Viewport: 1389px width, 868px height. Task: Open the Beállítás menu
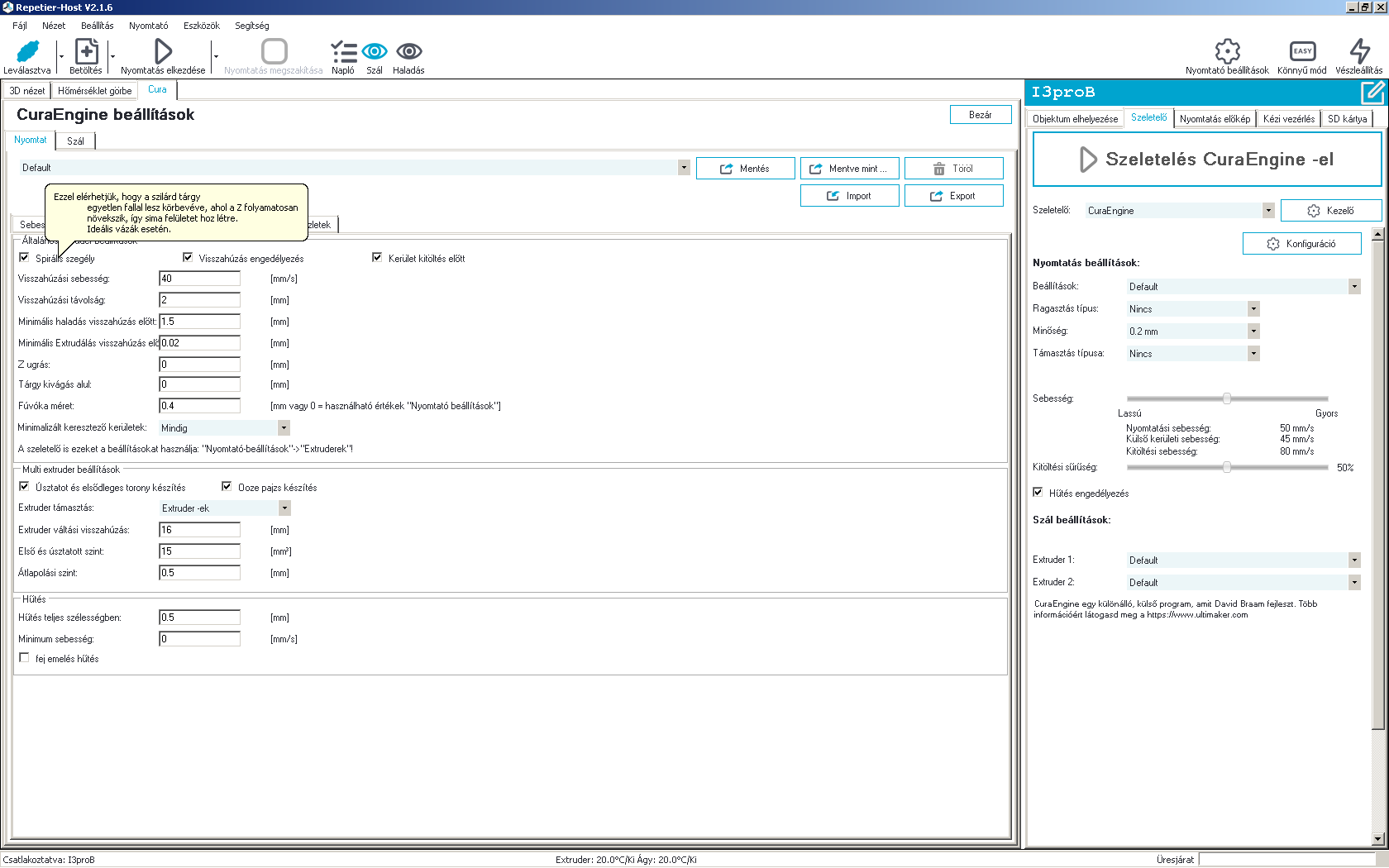[x=98, y=26]
